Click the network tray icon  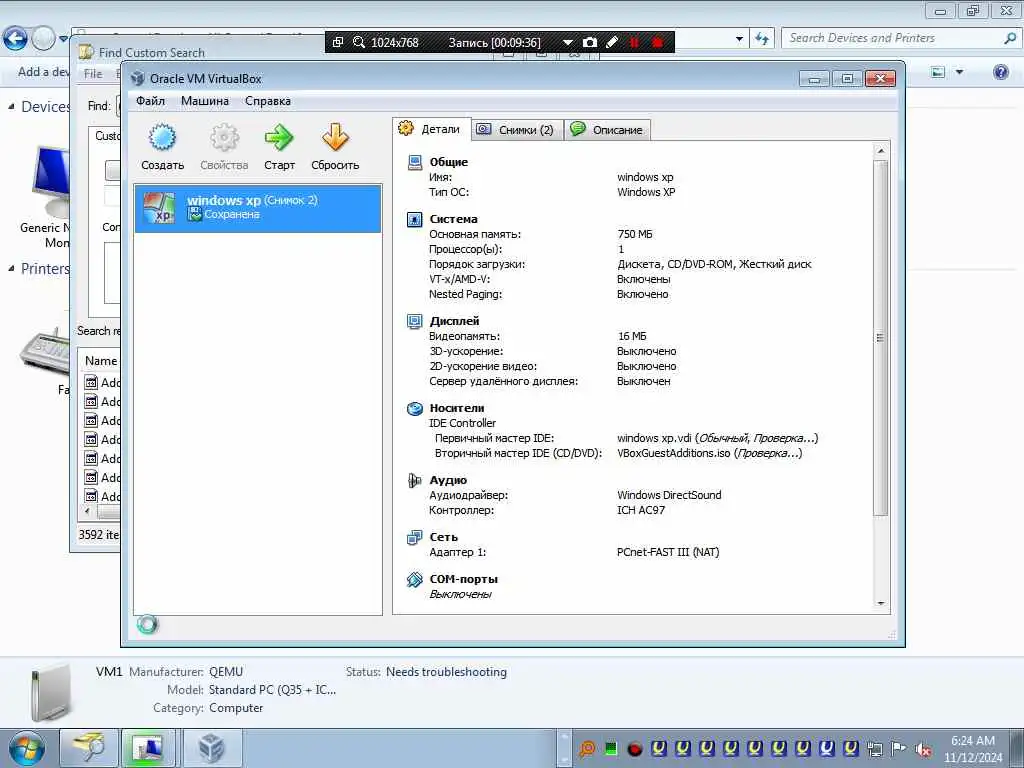pos(875,749)
